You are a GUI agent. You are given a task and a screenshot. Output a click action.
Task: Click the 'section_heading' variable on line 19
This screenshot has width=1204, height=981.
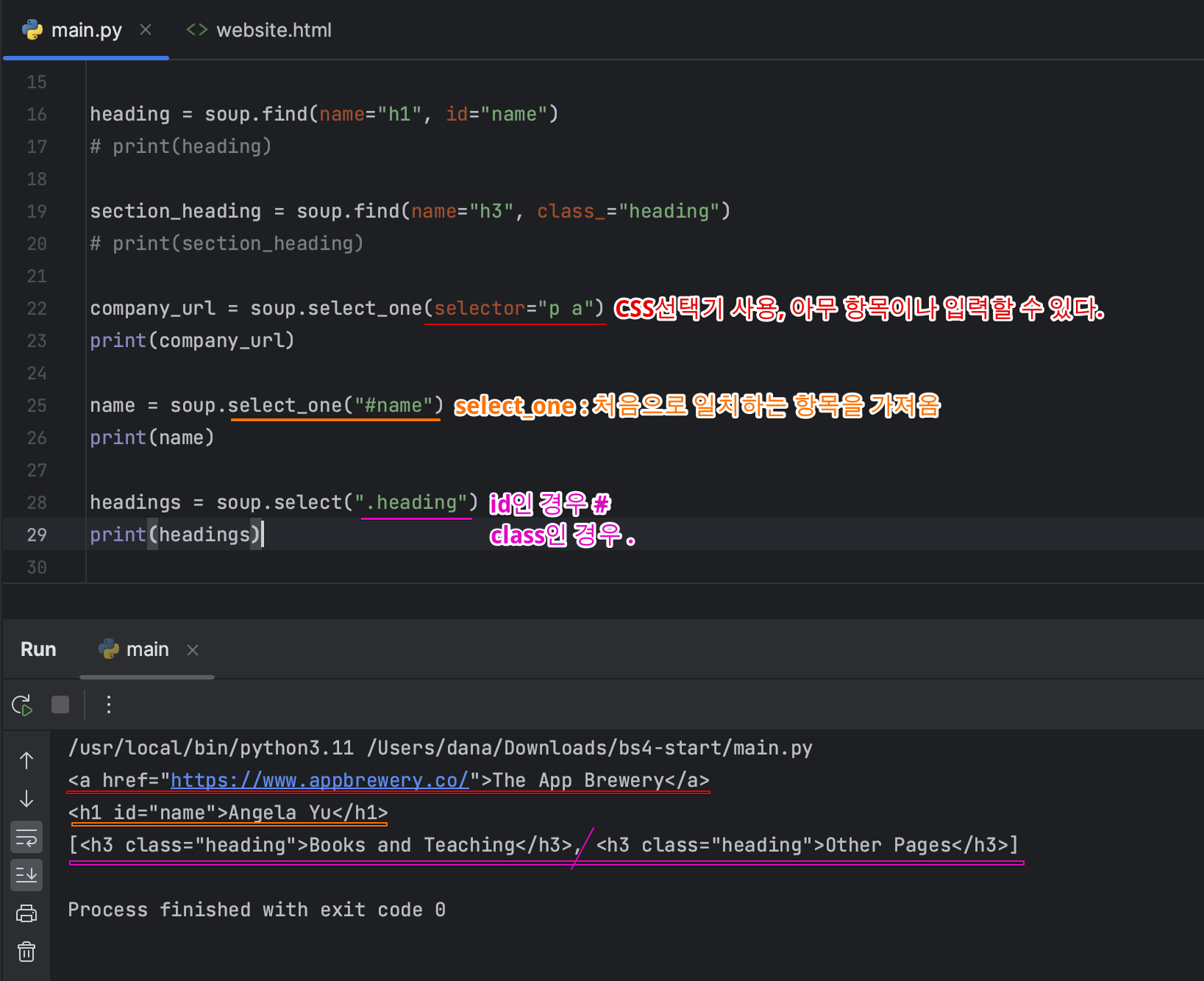(175, 211)
